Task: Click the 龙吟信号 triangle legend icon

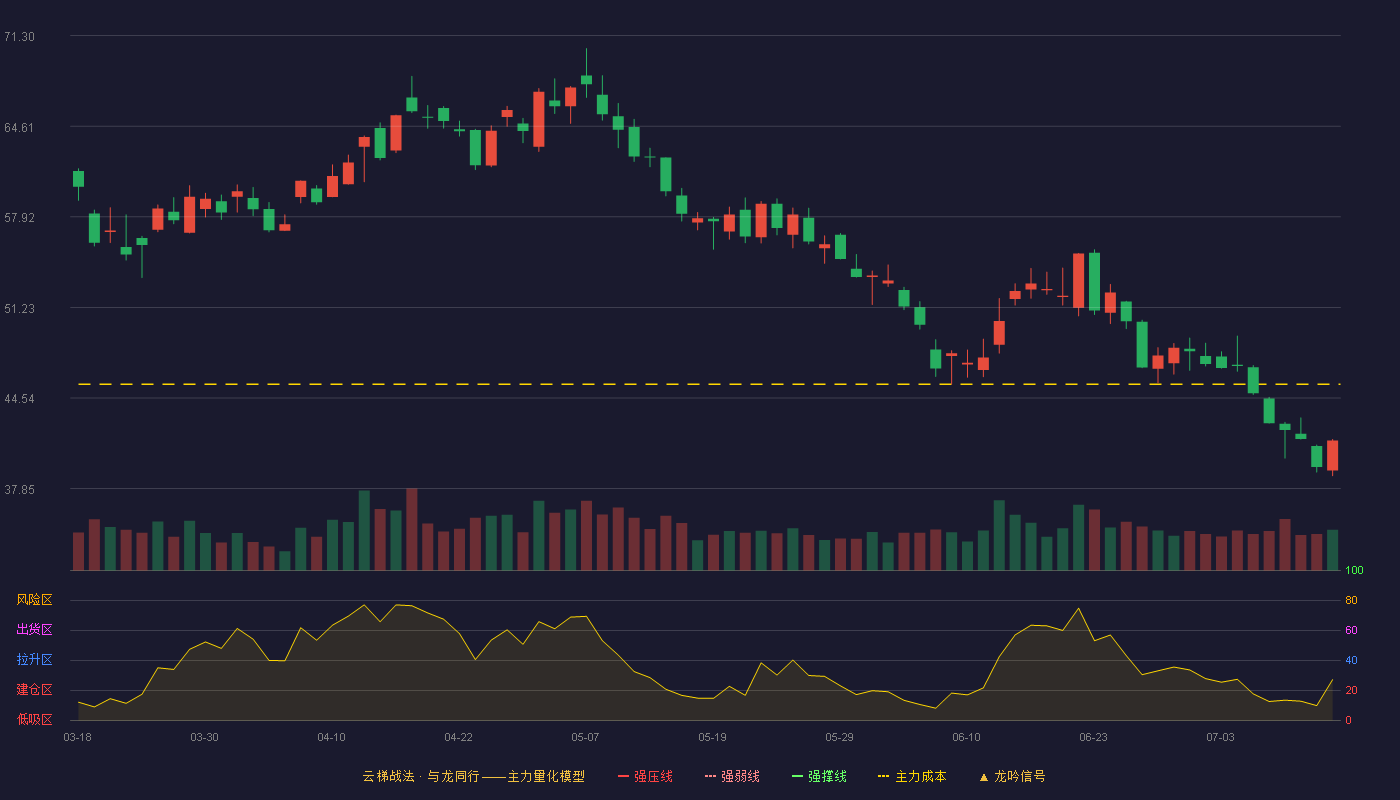Action: coord(983,776)
